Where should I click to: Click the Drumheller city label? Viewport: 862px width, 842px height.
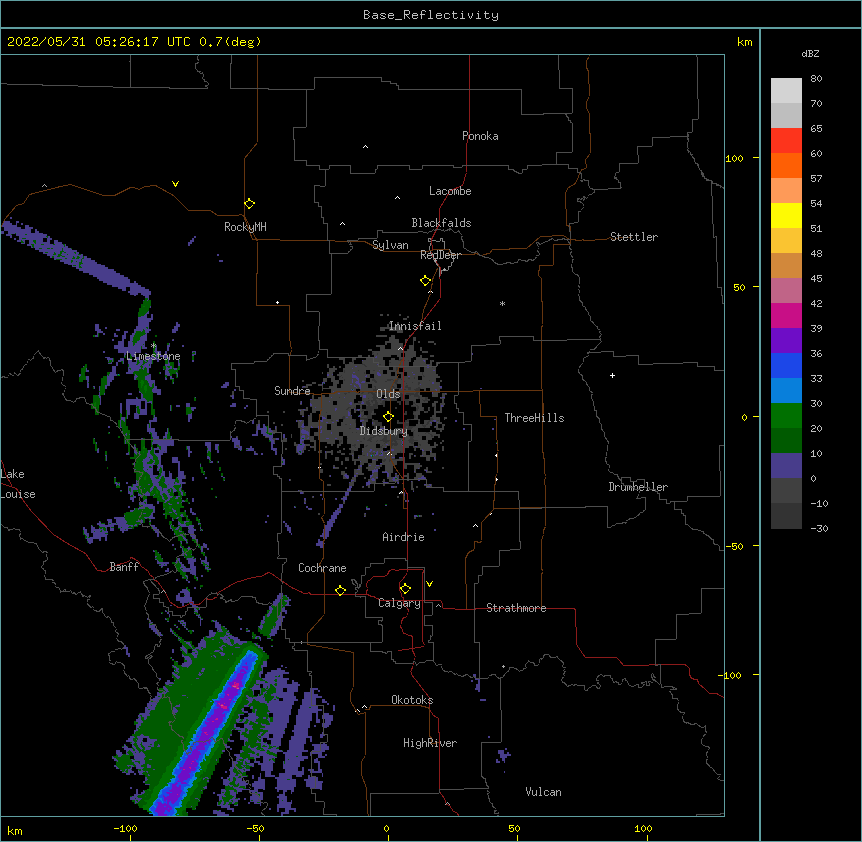(x=638, y=487)
